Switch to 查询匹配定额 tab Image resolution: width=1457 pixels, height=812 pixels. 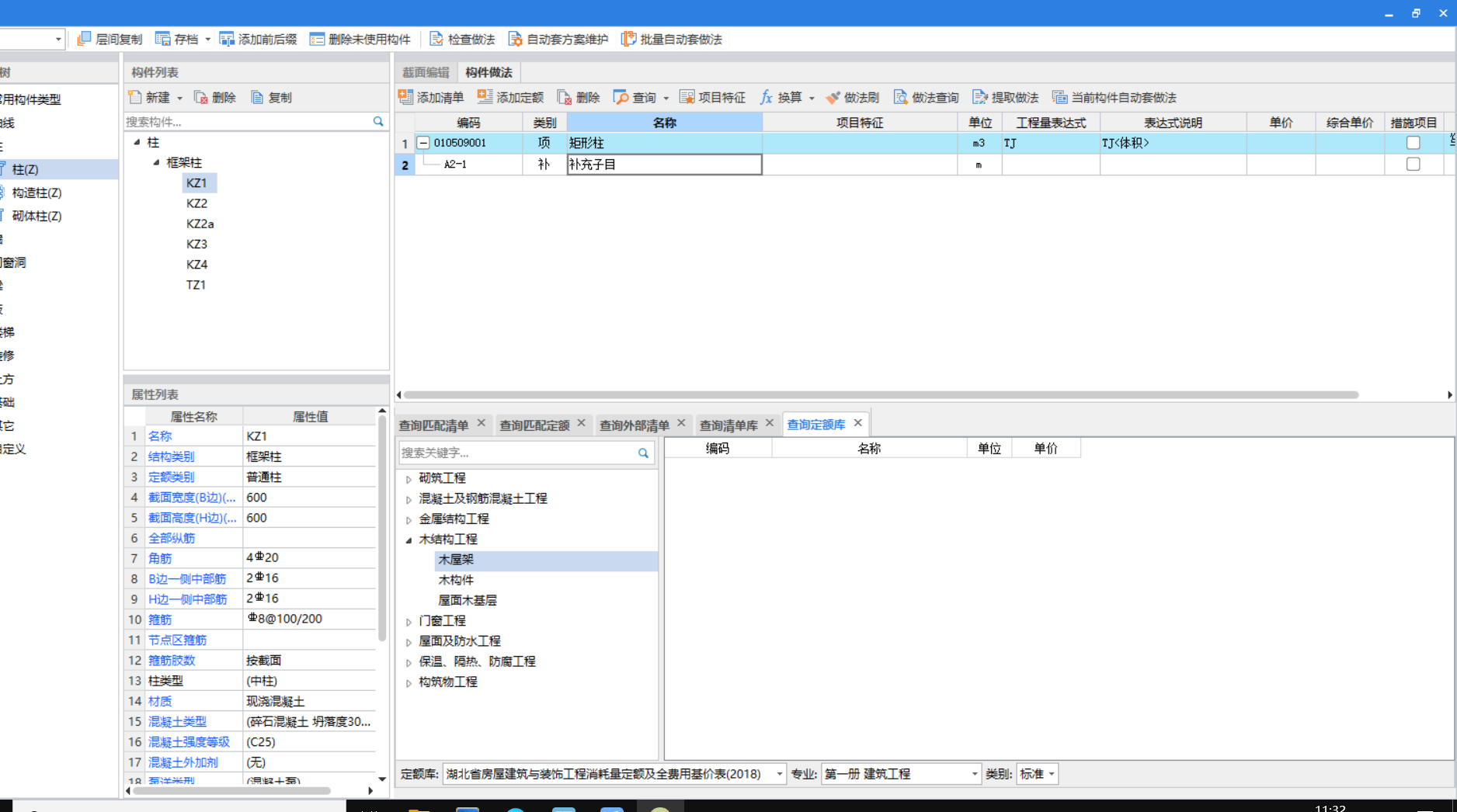click(534, 425)
